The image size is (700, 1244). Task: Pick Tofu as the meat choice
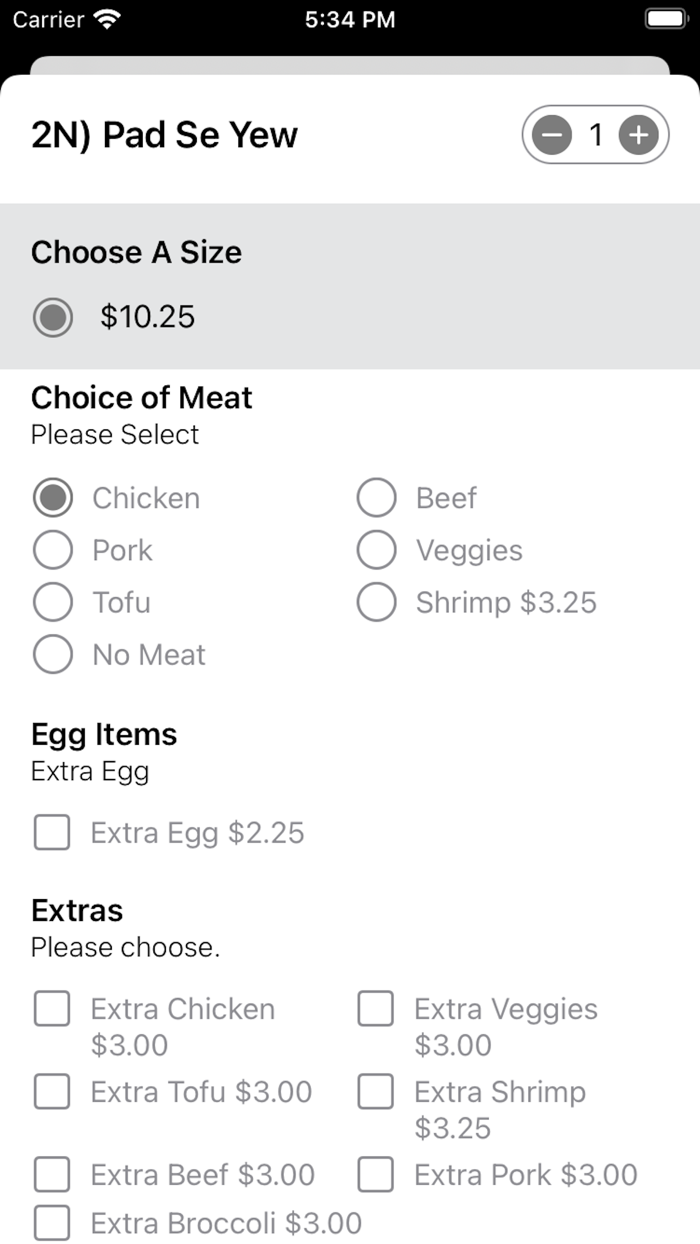click(53, 603)
